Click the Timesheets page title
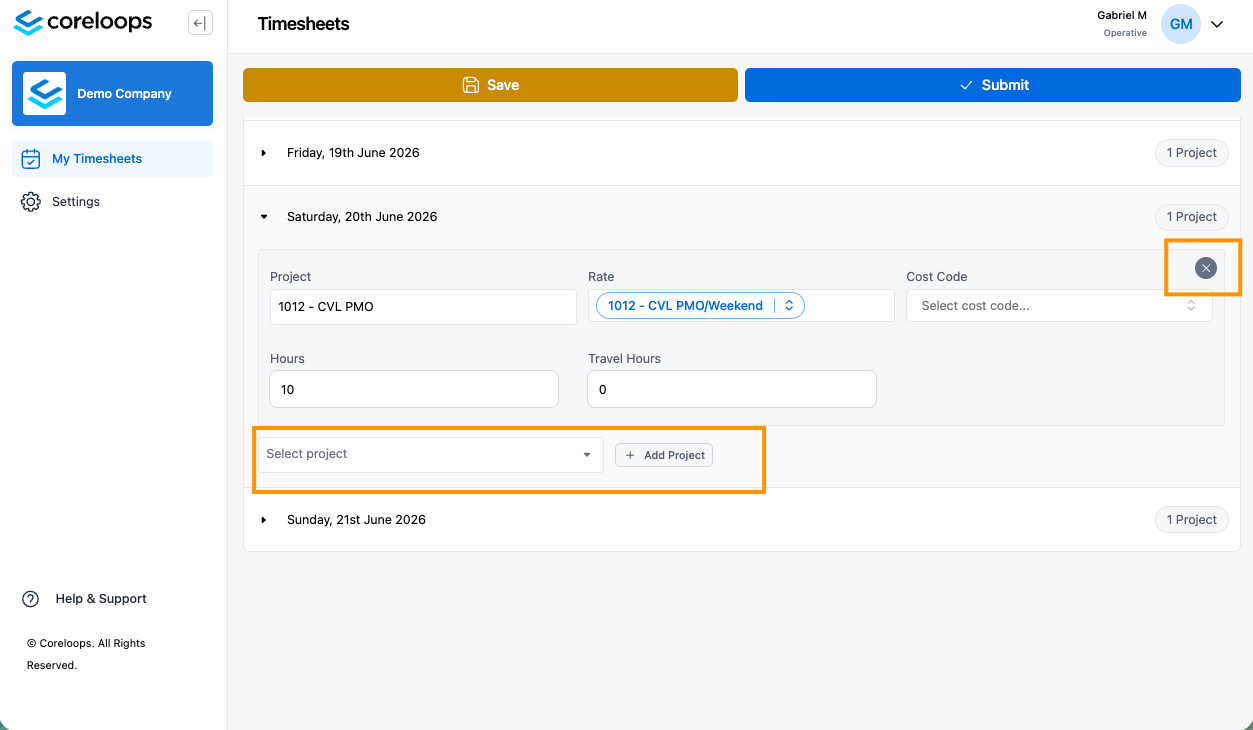 [x=304, y=24]
